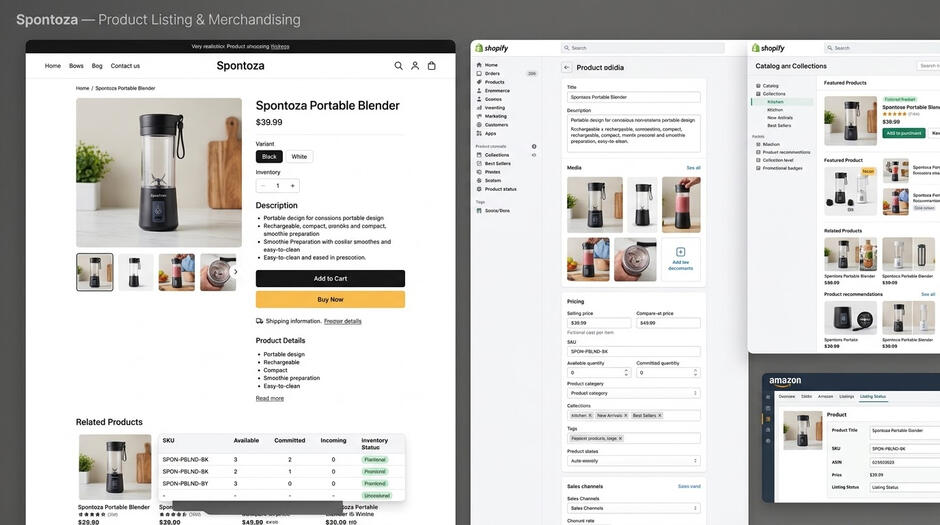The image size is (940, 525).
Task: Click the Amazon logo
Action: (x=785, y=381)
